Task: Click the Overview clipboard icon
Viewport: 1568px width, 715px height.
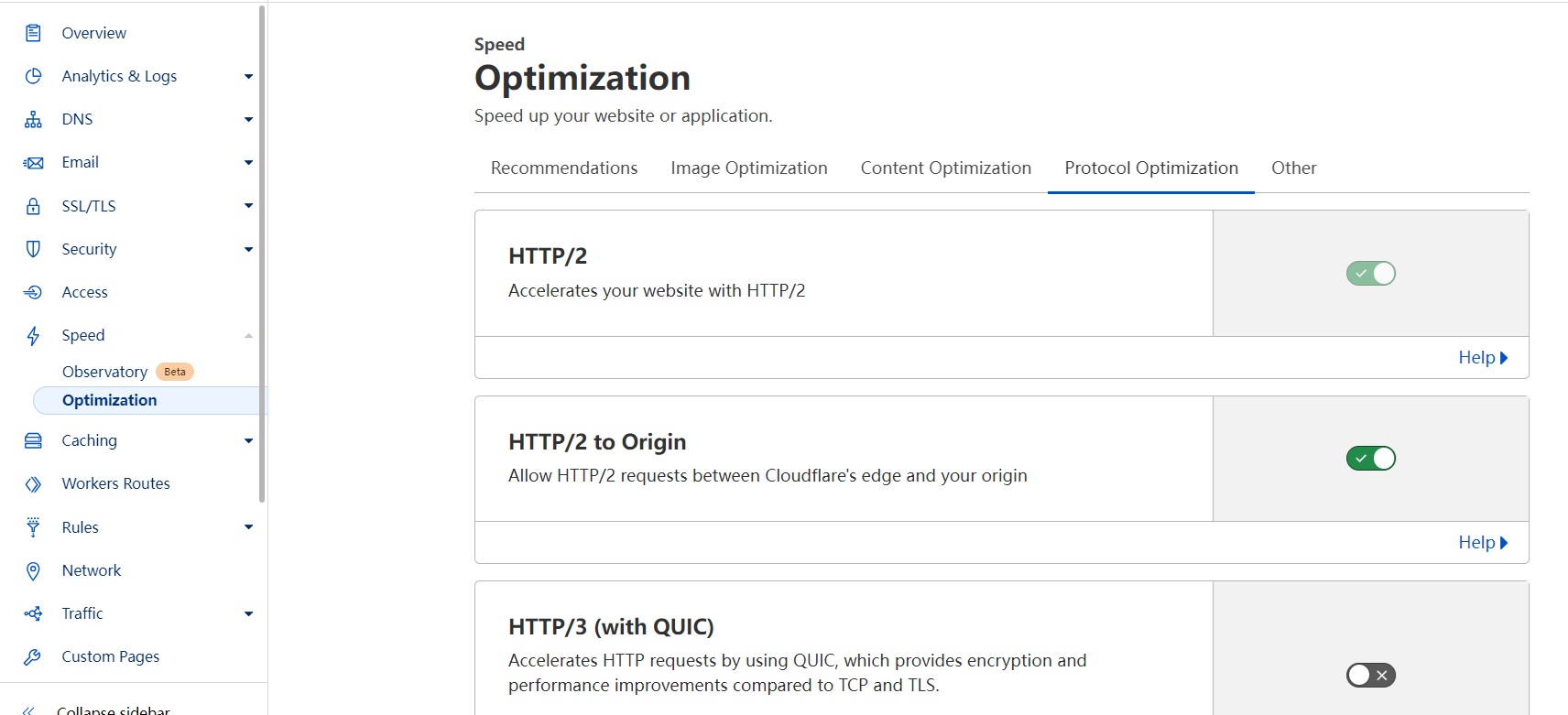Action: [x=33, y=33]
